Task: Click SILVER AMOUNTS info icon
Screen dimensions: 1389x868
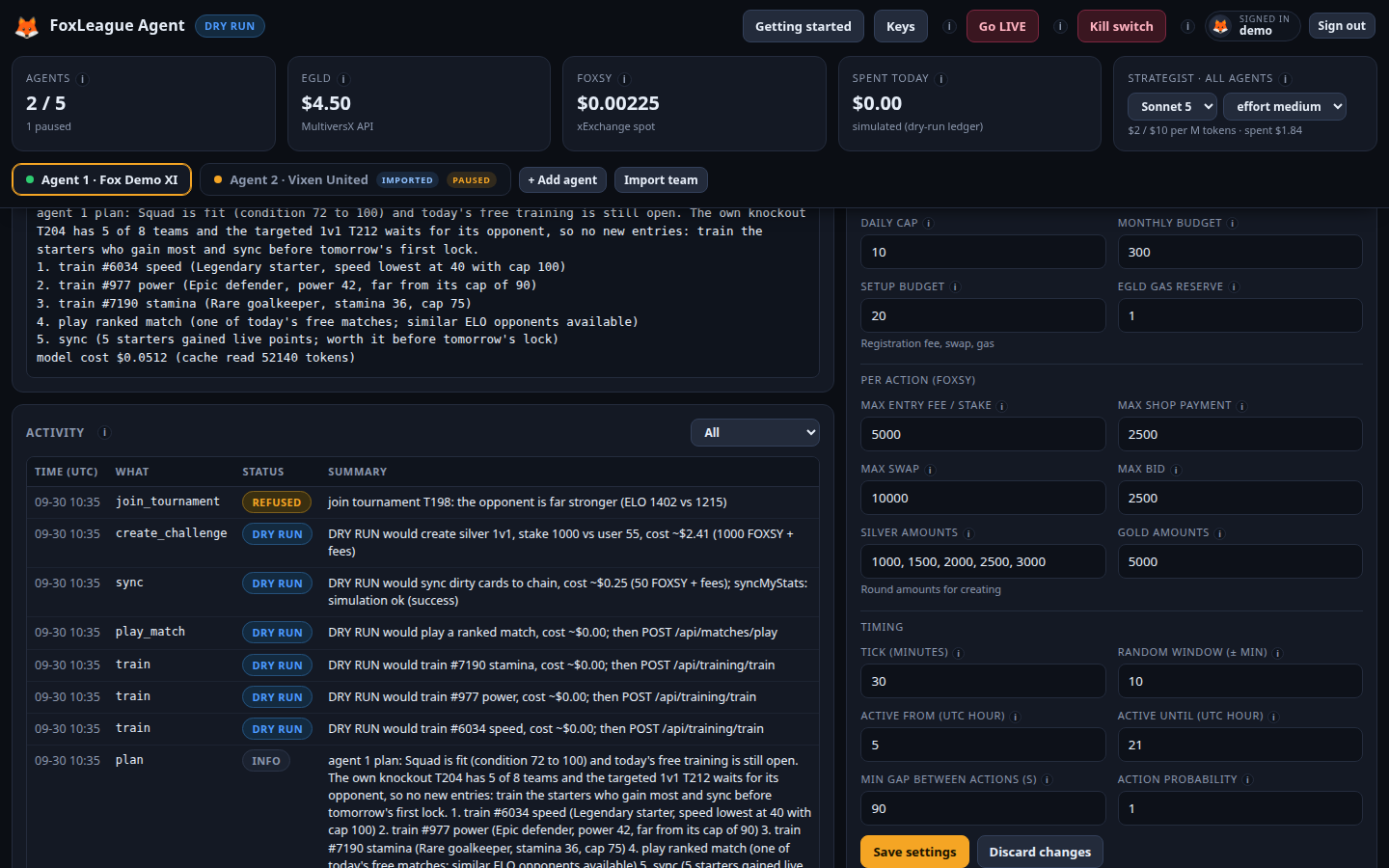Action: coord(968,533)
